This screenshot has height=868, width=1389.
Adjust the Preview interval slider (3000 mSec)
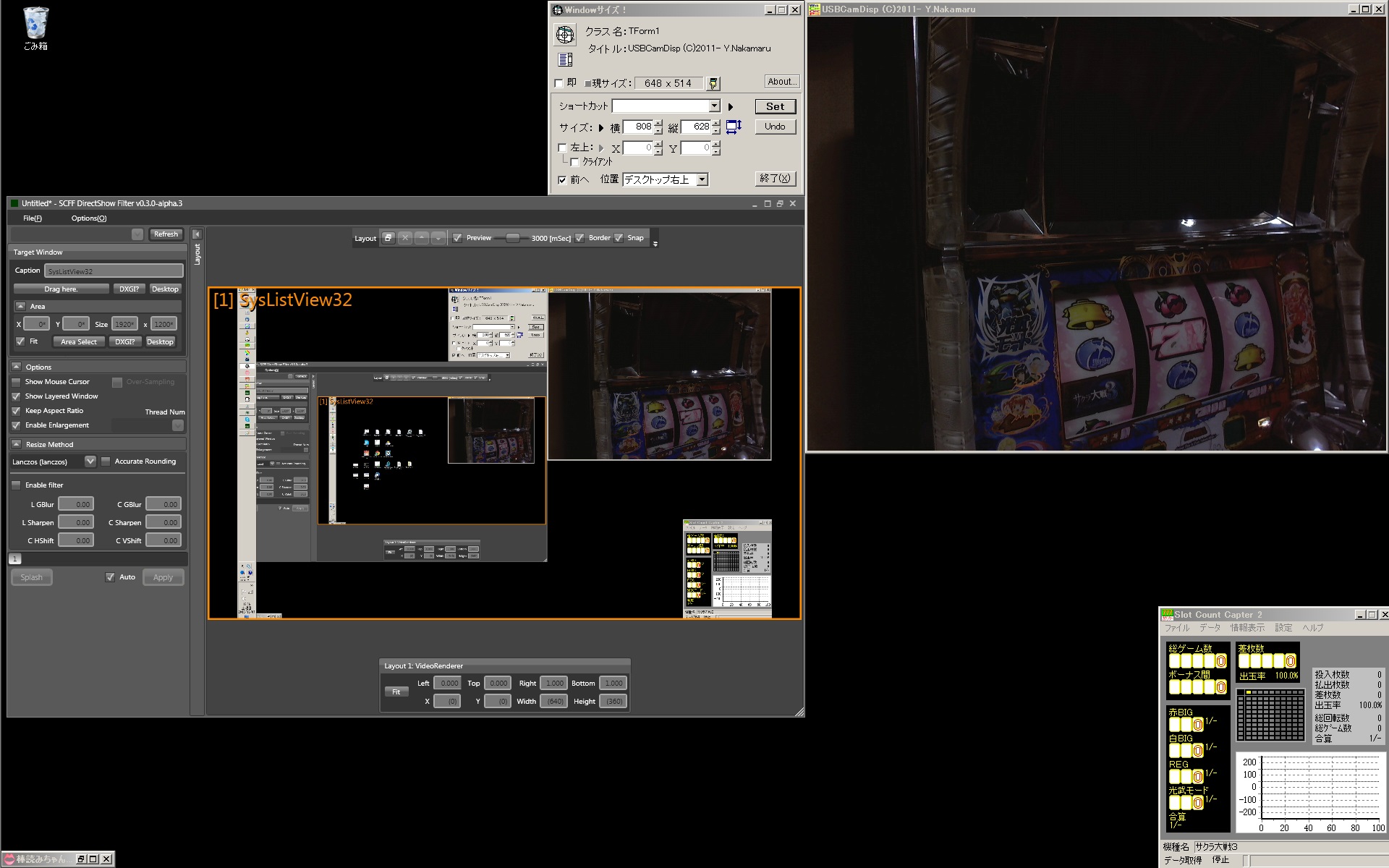[512, 237]
